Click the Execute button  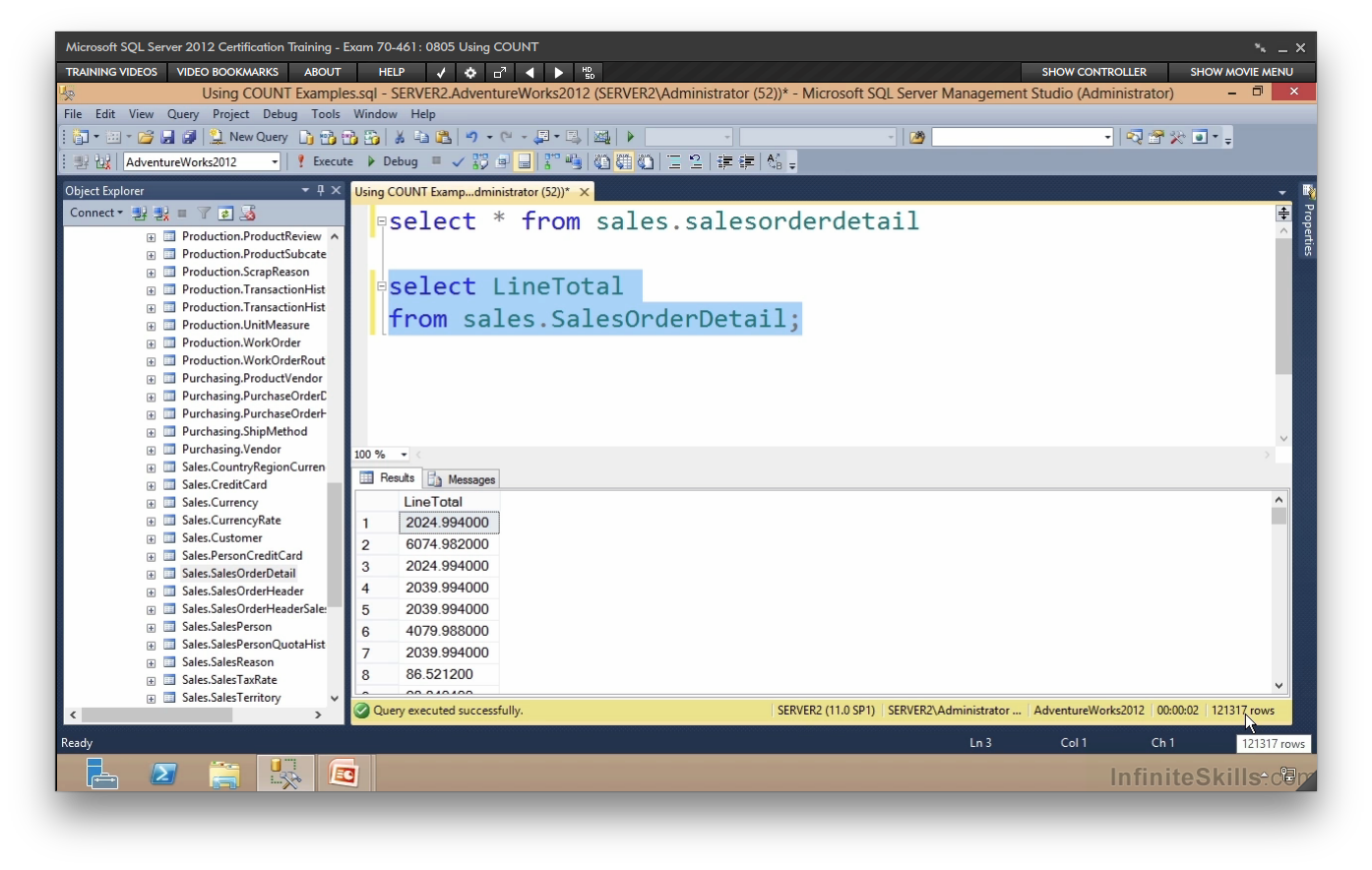(324, 161)
